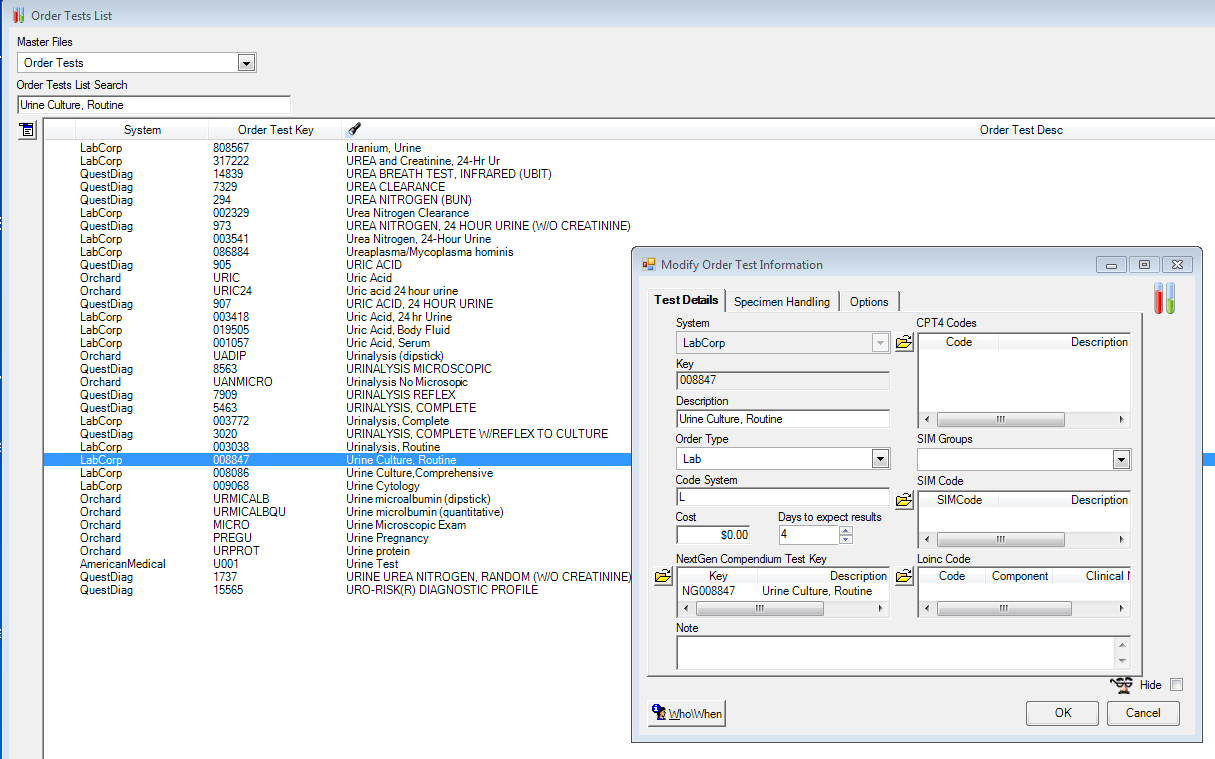
Task: Click the Modify Order Test dialog title icon
Action: [648, 265]
